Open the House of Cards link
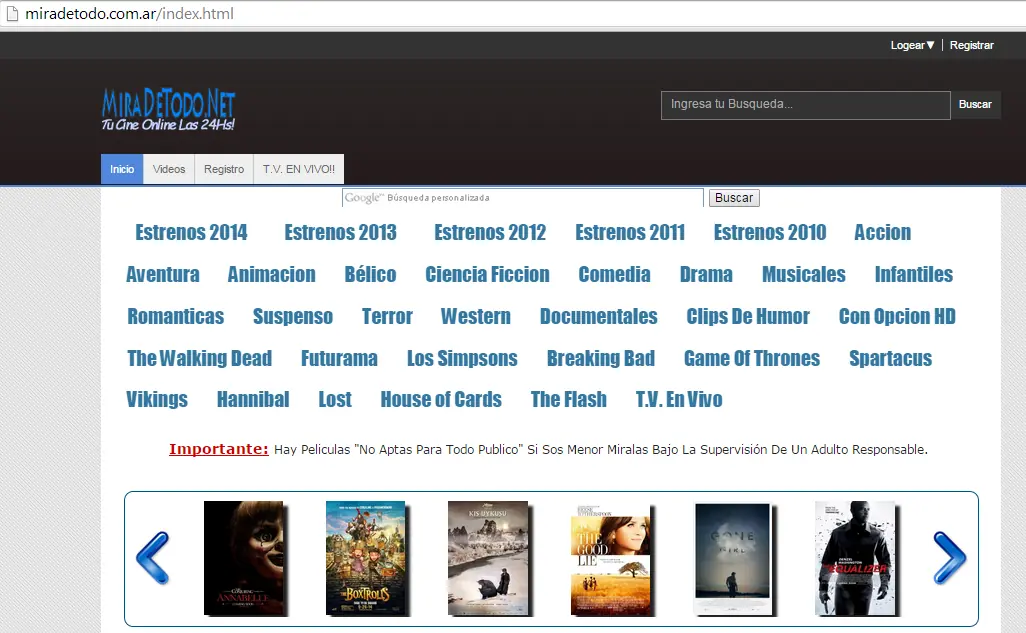 click(441, 399)
